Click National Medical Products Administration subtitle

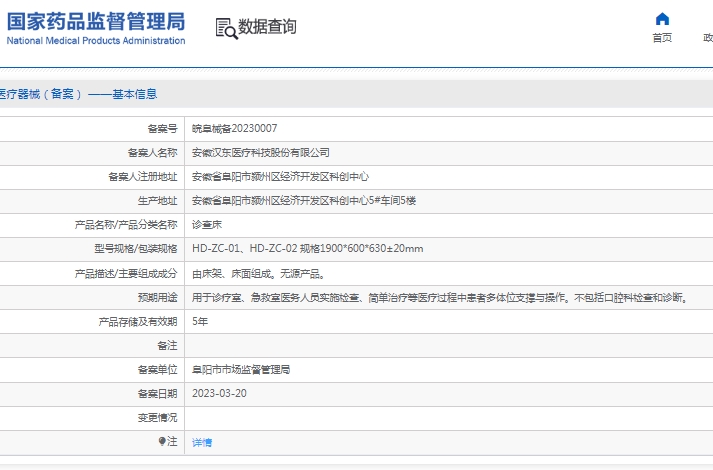(96, 40)
